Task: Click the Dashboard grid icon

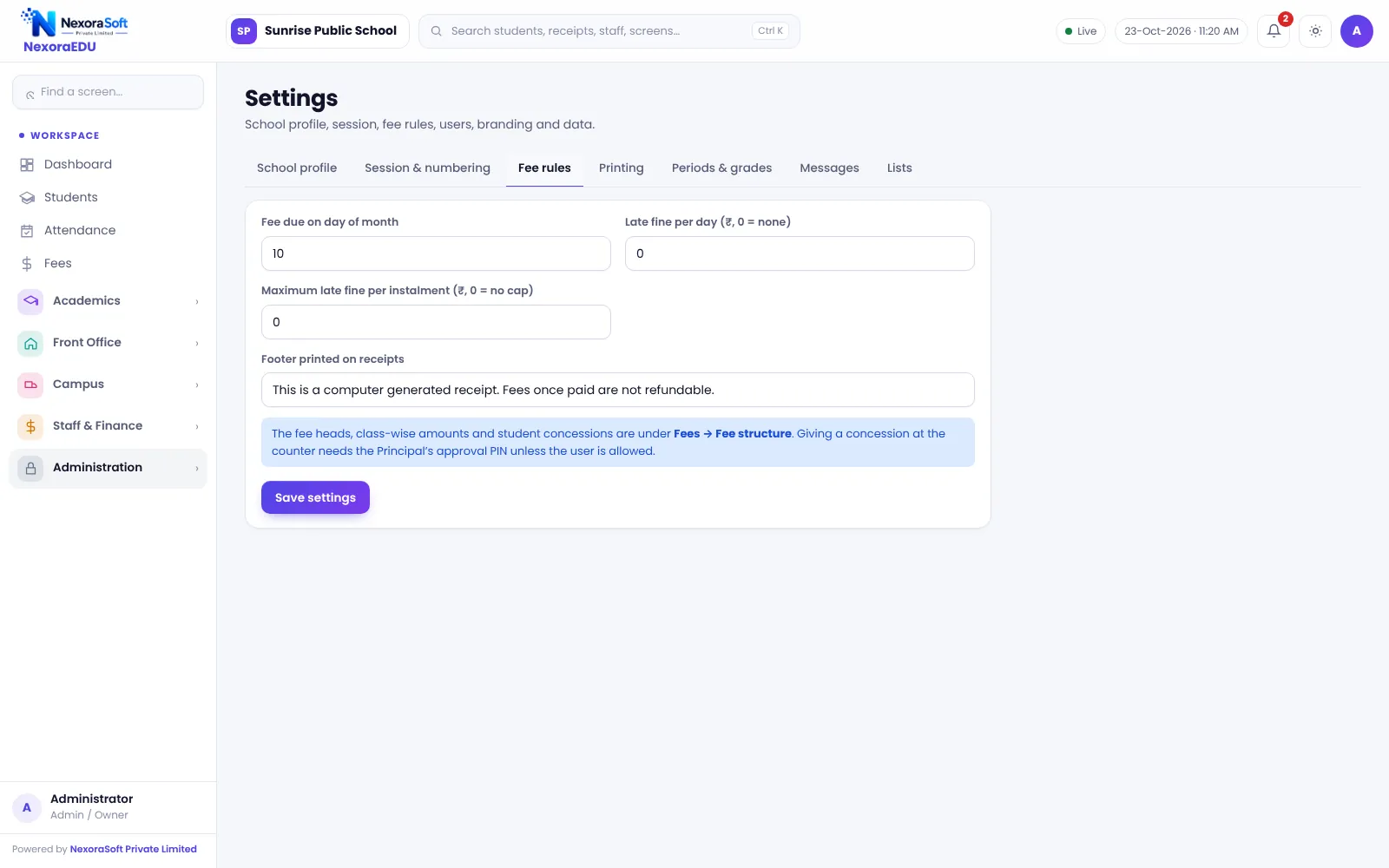Action: tap(27, 165)
